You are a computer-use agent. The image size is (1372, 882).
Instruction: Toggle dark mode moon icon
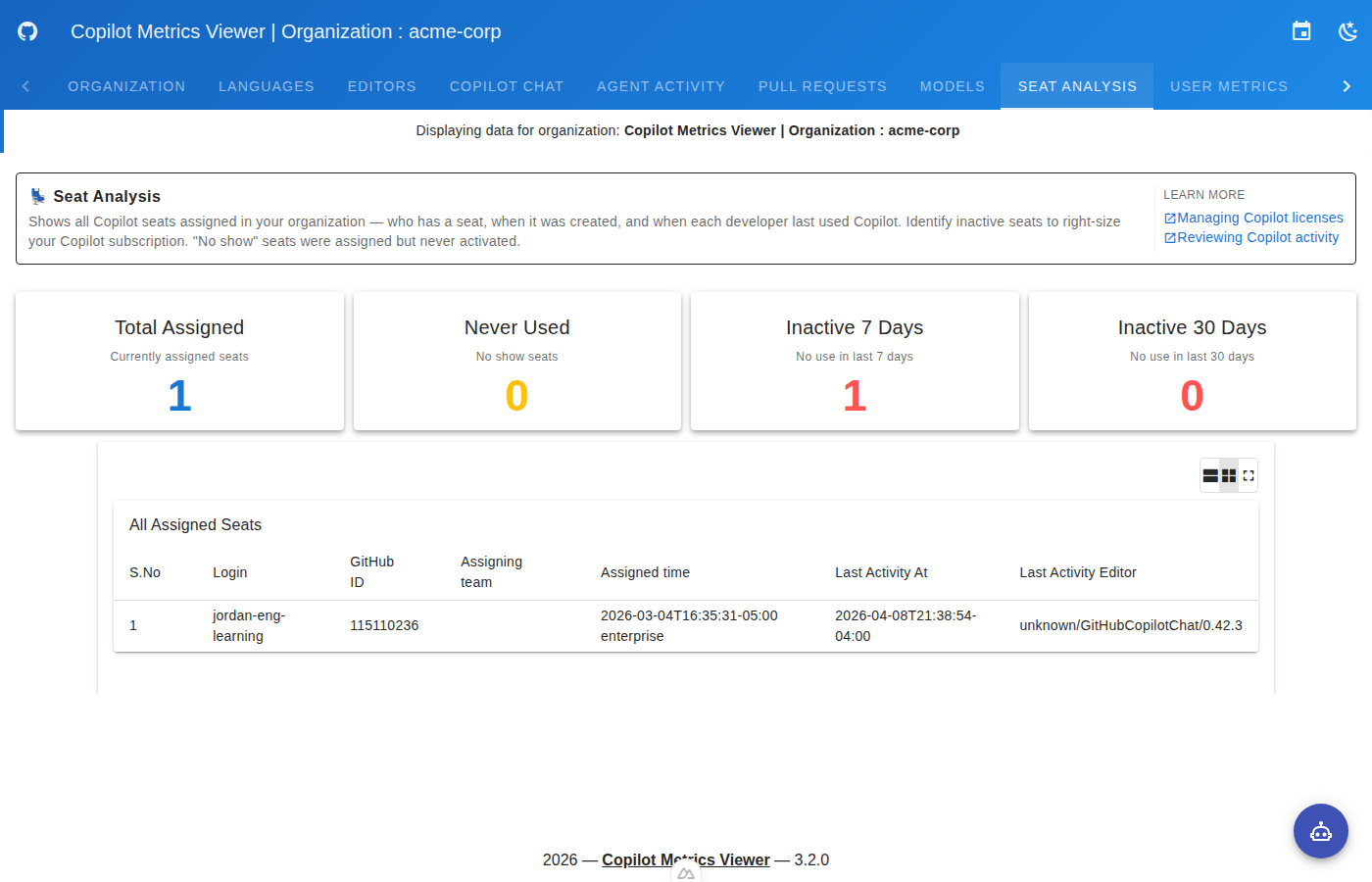click(x=1348, y=31)
